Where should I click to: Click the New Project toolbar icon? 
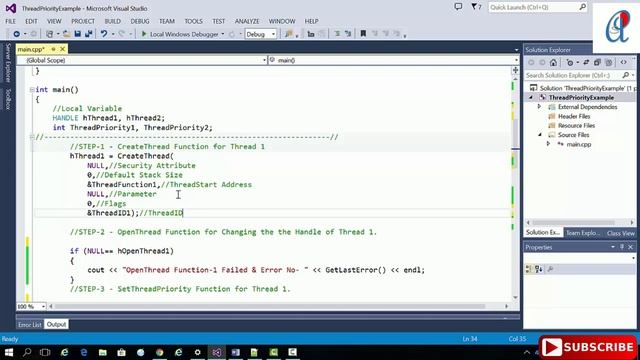coord(49,34)
